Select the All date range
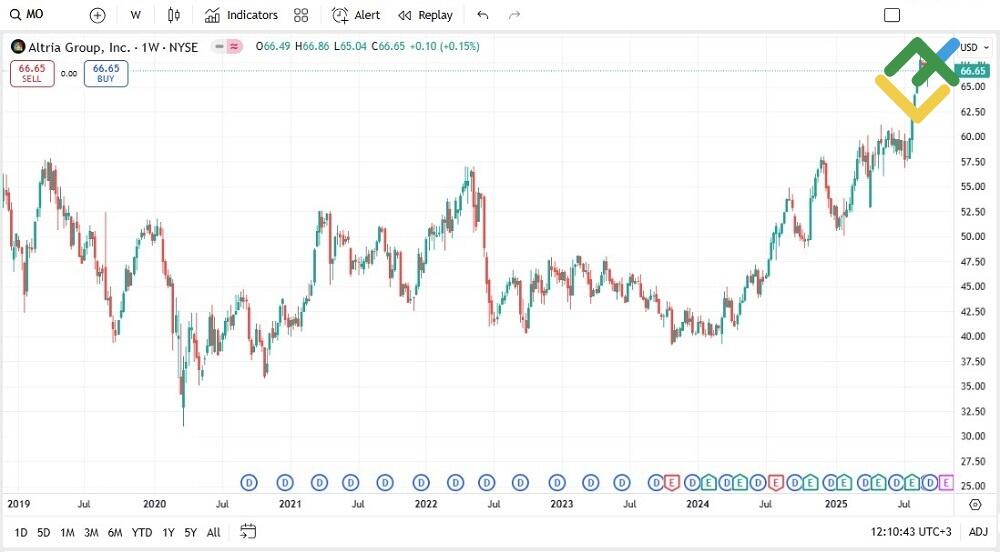1000x552 pixels. tap(214, 532)
